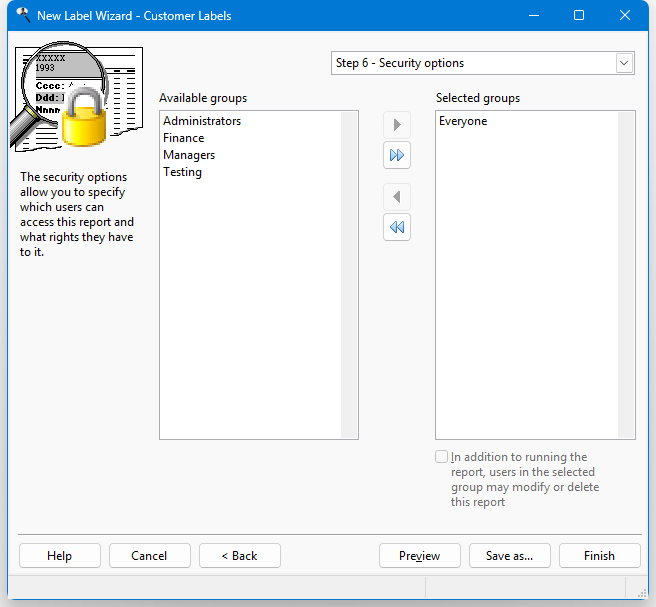Enable modify or delete report checkbox
Image resolution: width=656 pixels, height=607 pixels.
[x=442, y=457]
